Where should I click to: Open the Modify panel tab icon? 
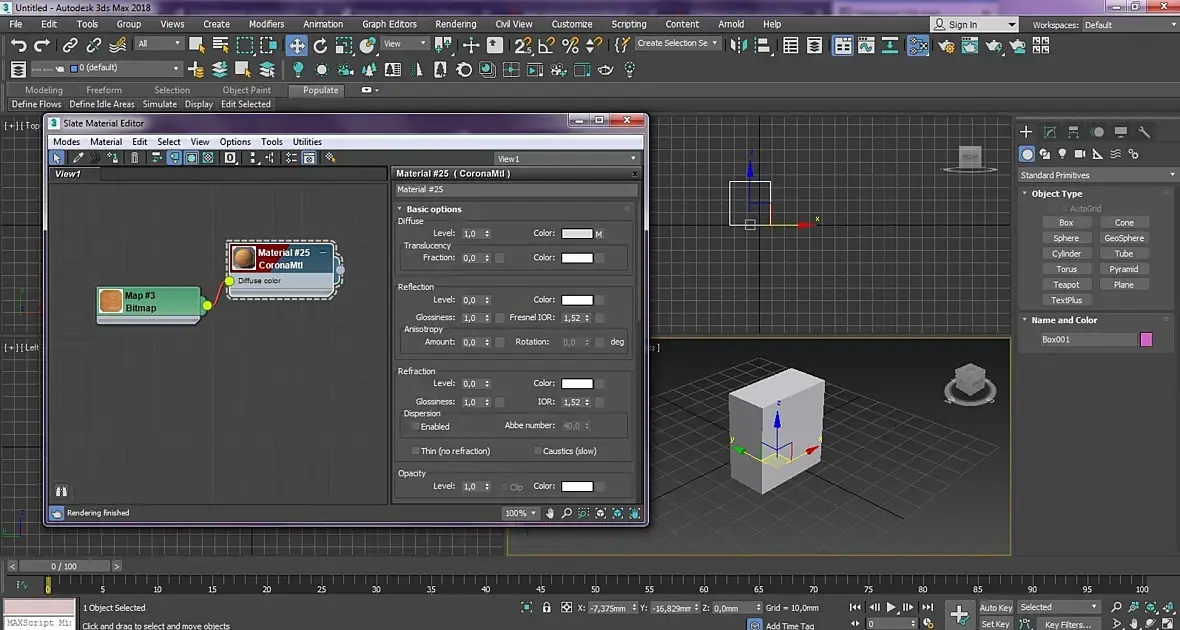[x=1050, y=132]
